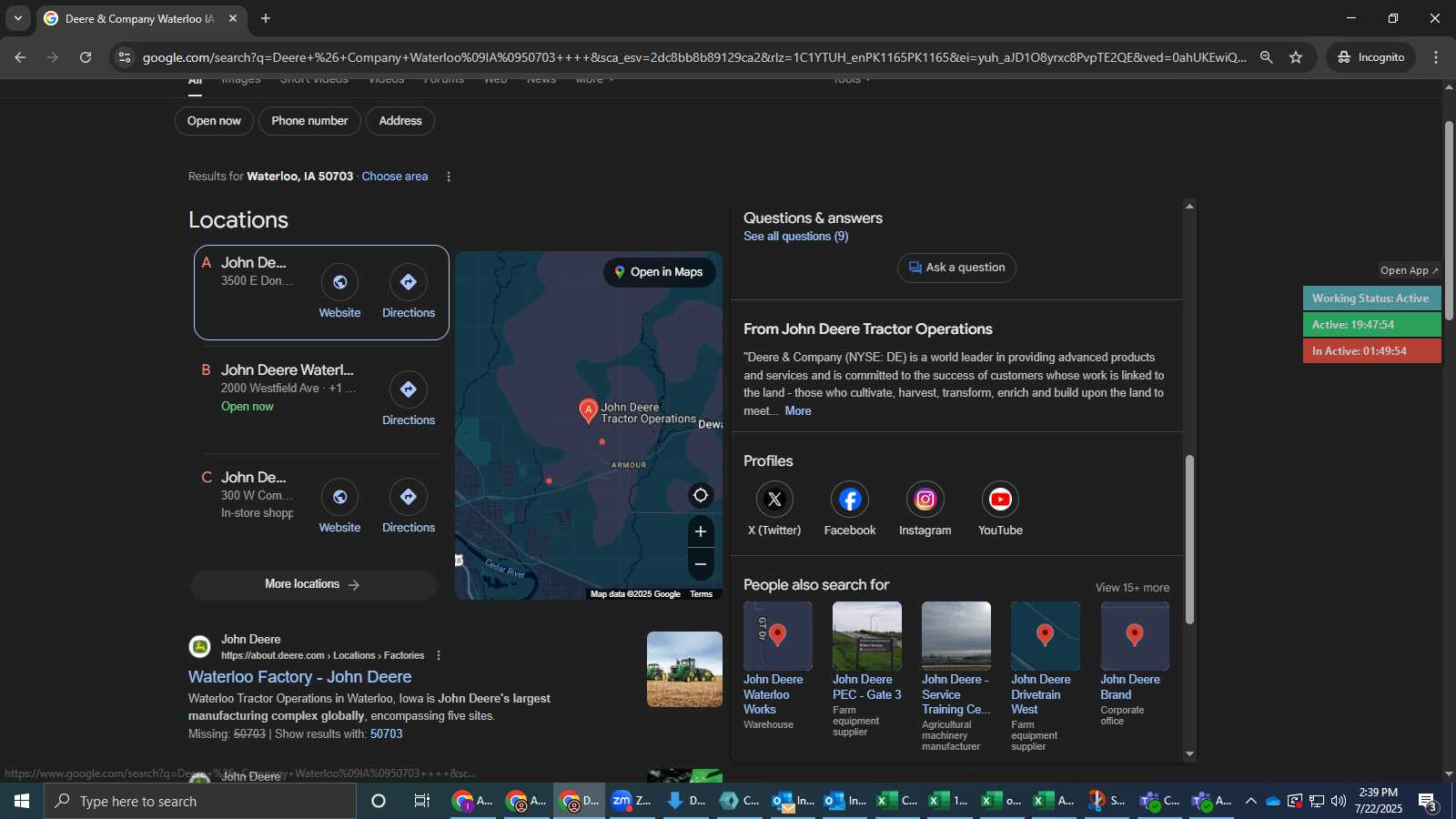Click View 15+ more link

point(1132,588)
